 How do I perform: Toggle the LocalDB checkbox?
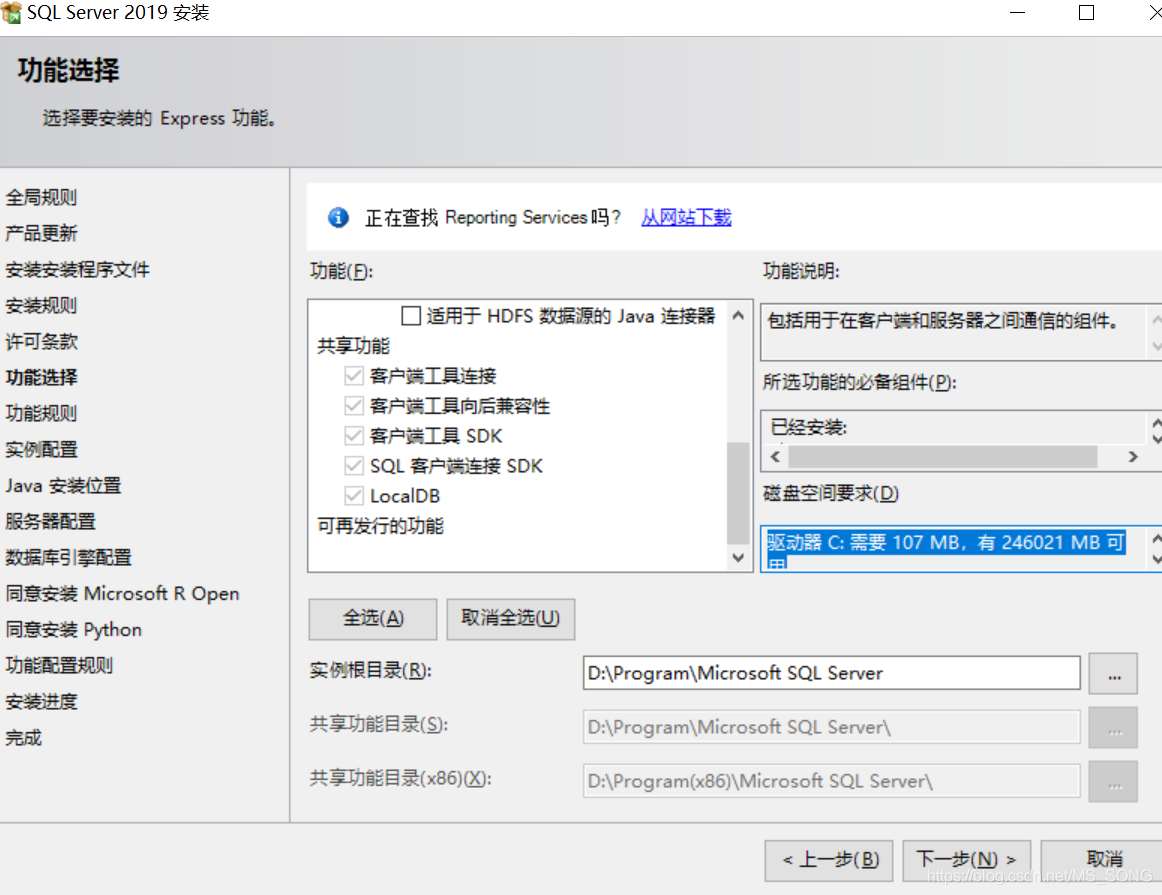point(353,496)
